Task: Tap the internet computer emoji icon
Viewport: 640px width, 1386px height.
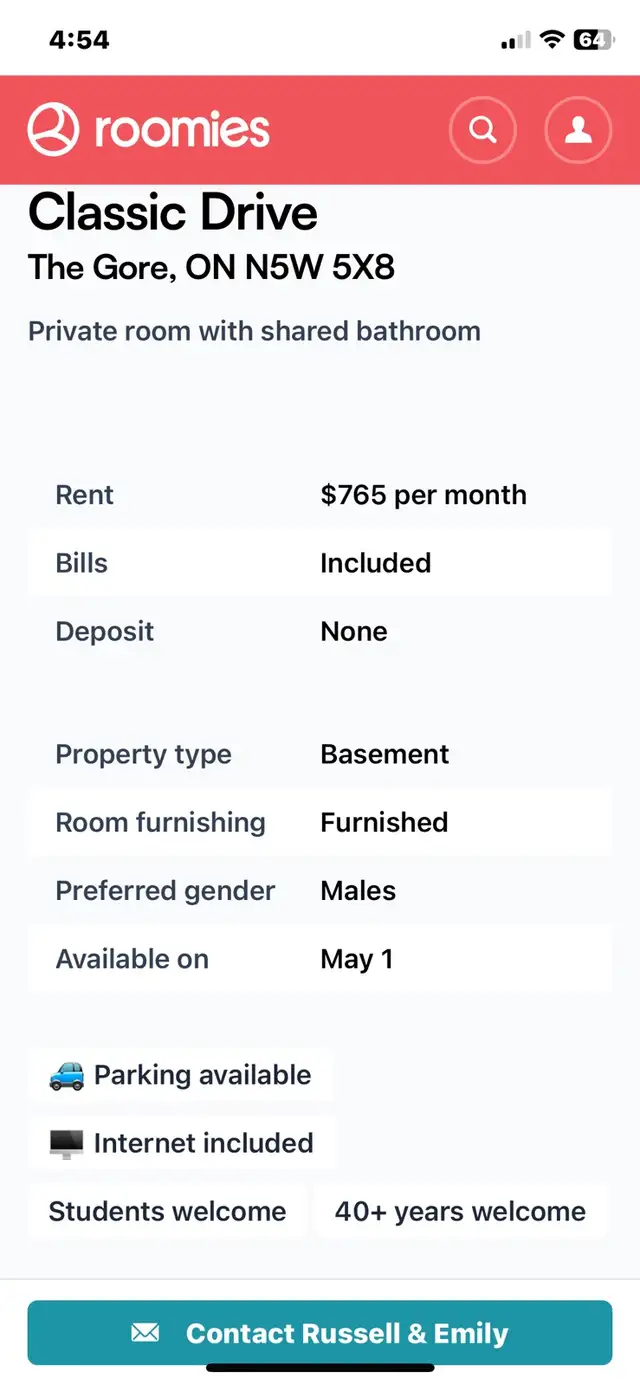Action: click(67, 1143)
